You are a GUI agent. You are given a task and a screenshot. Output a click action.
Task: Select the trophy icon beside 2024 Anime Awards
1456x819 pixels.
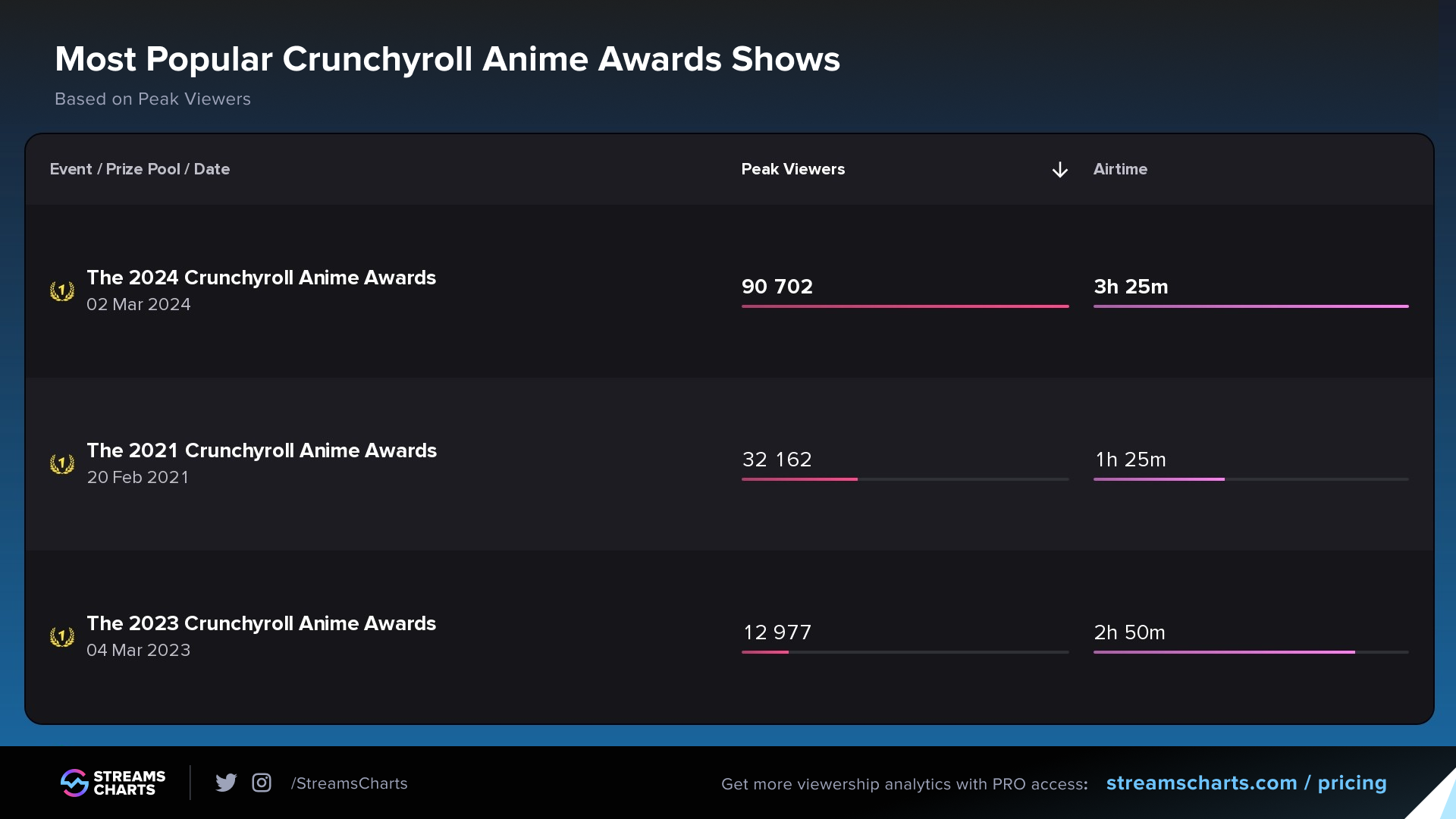click(x=62, y=290)
